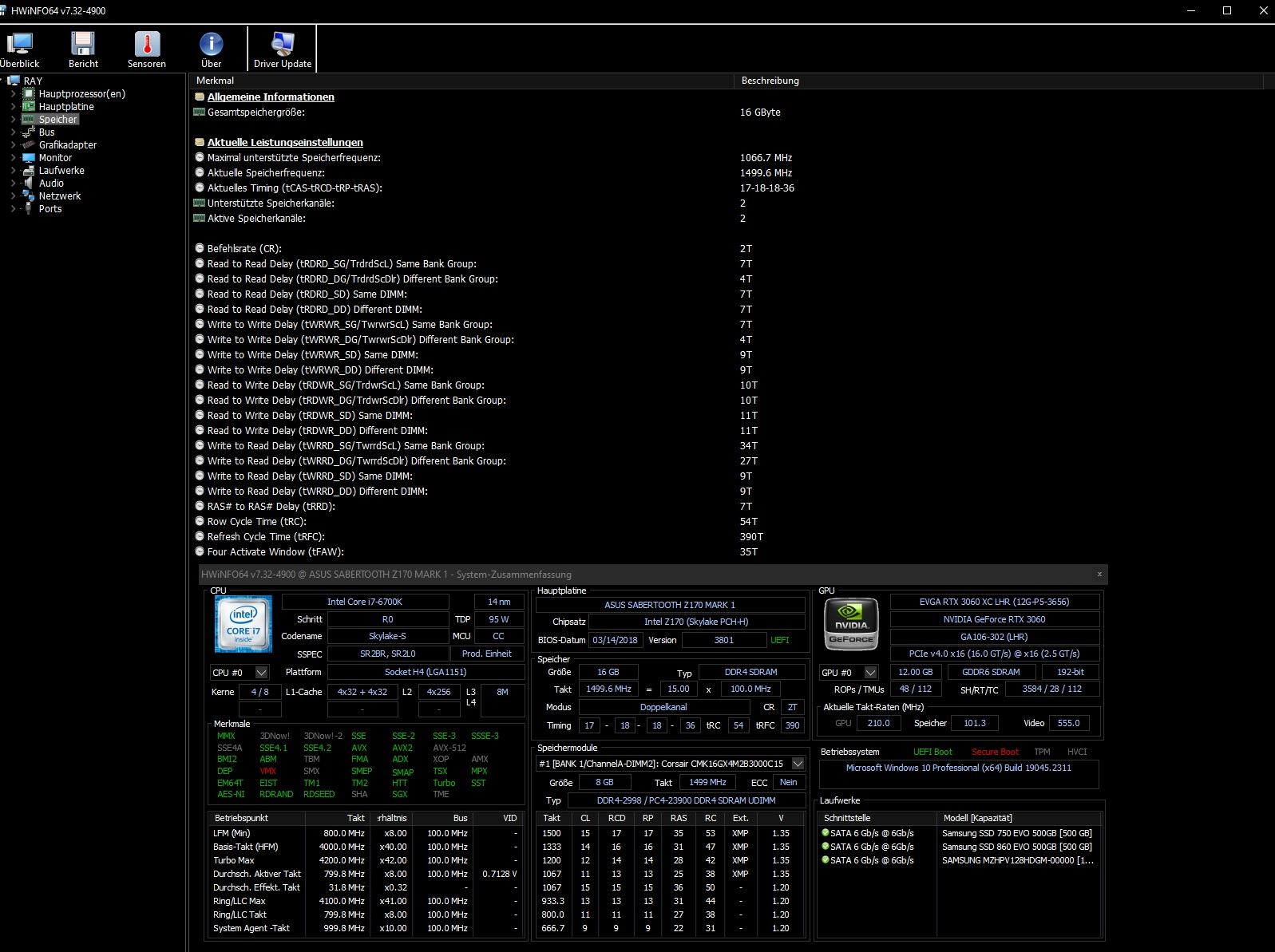1275x952 pixels.
Task: Close the System-Zusammenfassung panel
Action: tap(1099, 574)
